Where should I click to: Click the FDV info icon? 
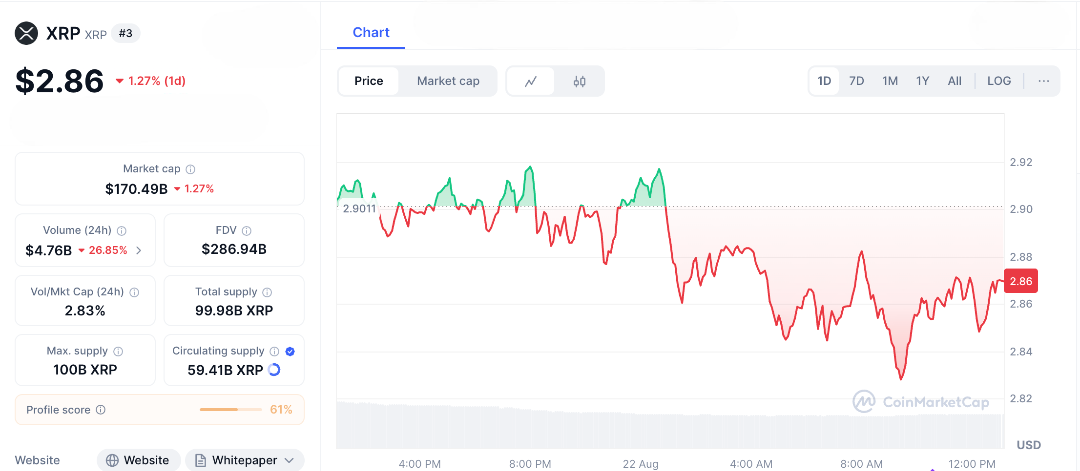(247, 231)
